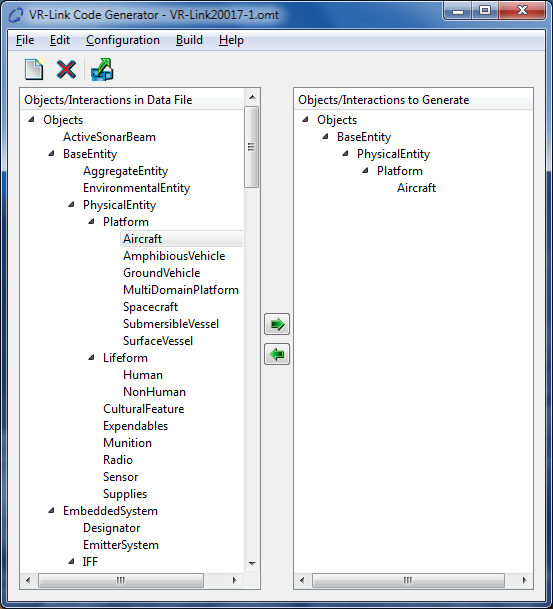Open the Build menu
Viewport: 553px width, 609px height.
189,40
